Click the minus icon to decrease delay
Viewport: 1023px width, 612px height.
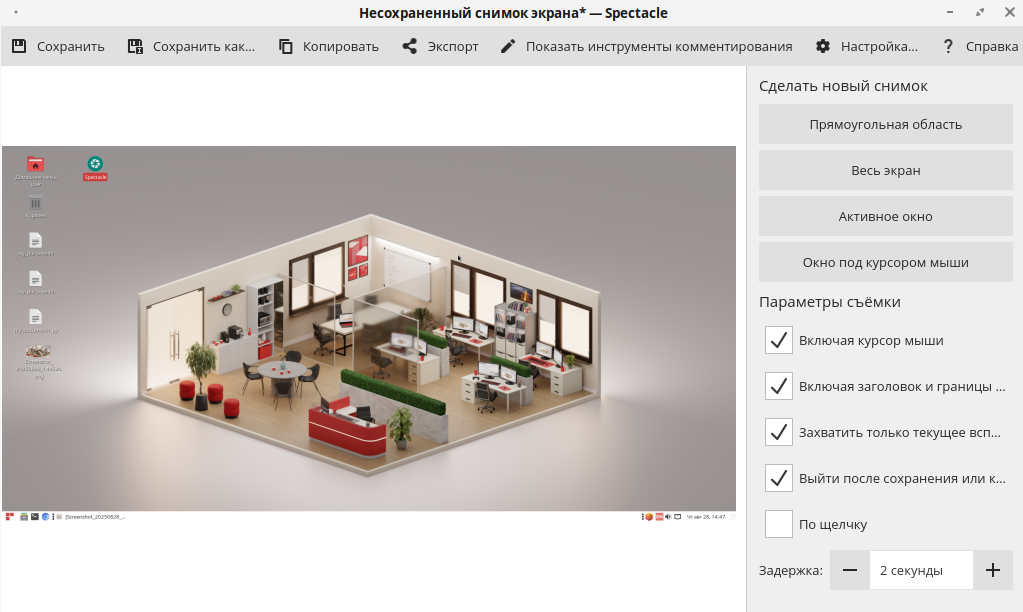pos(850,570)
